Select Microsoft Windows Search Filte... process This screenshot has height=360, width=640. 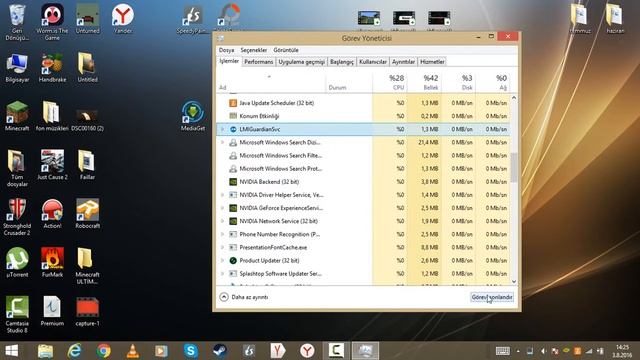coord(362,156)
